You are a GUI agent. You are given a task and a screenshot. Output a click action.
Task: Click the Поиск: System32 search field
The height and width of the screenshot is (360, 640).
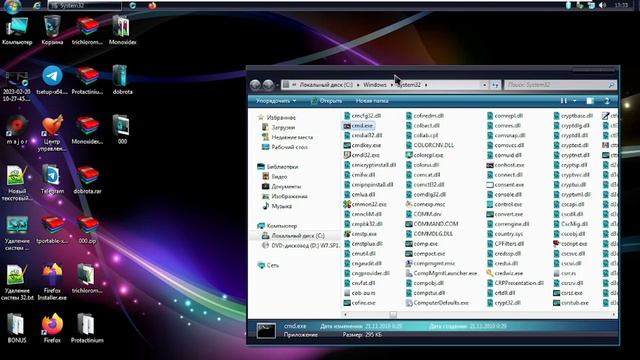coord(560,85)
